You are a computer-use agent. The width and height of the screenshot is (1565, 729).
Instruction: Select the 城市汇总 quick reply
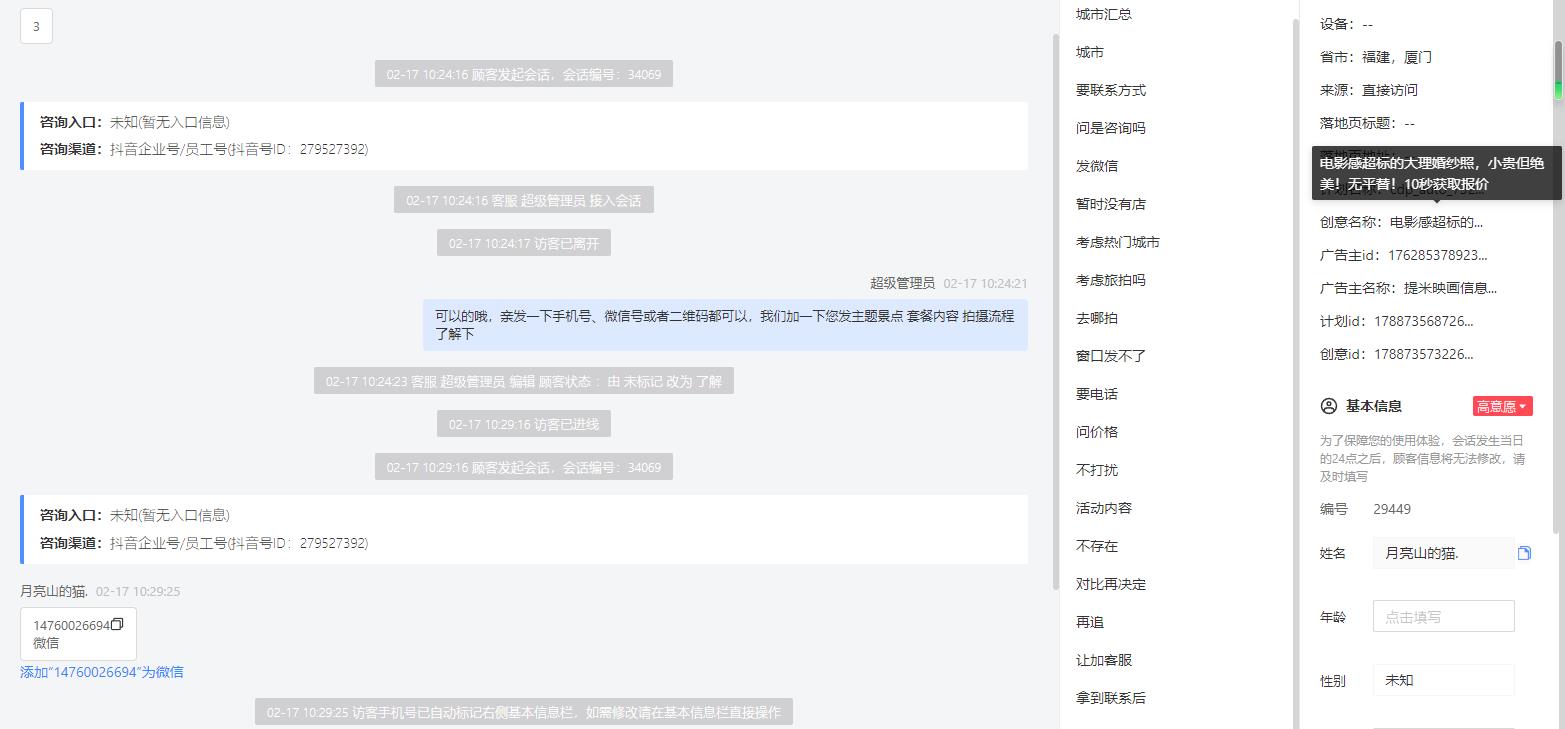1104,14
